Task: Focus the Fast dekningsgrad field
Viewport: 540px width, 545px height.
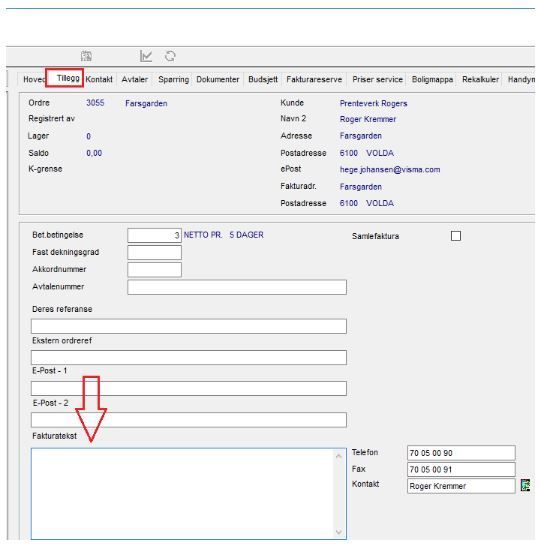Action: click(154, 252)
